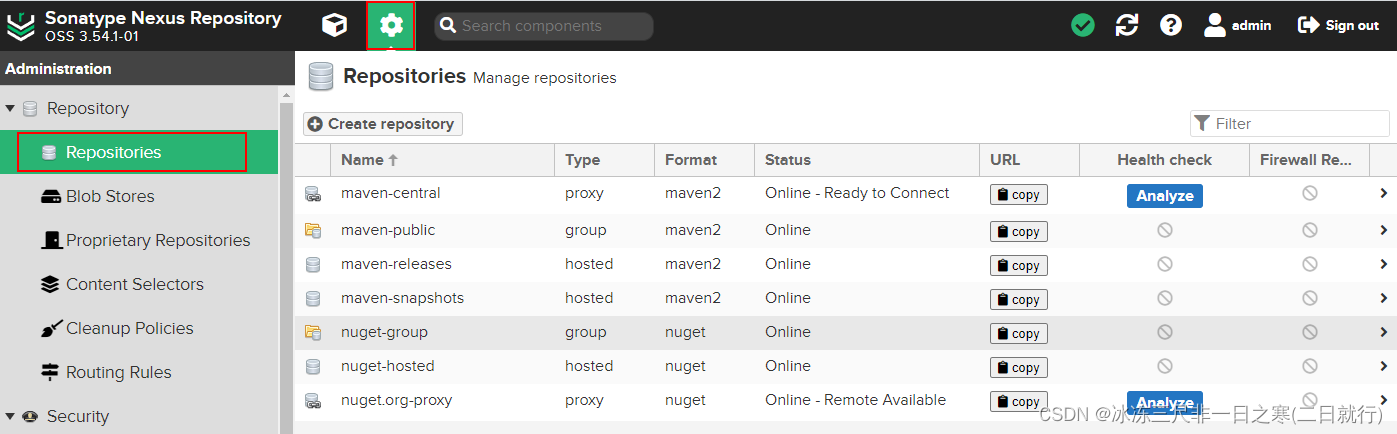Click the Health check column header
Screen dimensions: 1397x434
coord(1165,159)
